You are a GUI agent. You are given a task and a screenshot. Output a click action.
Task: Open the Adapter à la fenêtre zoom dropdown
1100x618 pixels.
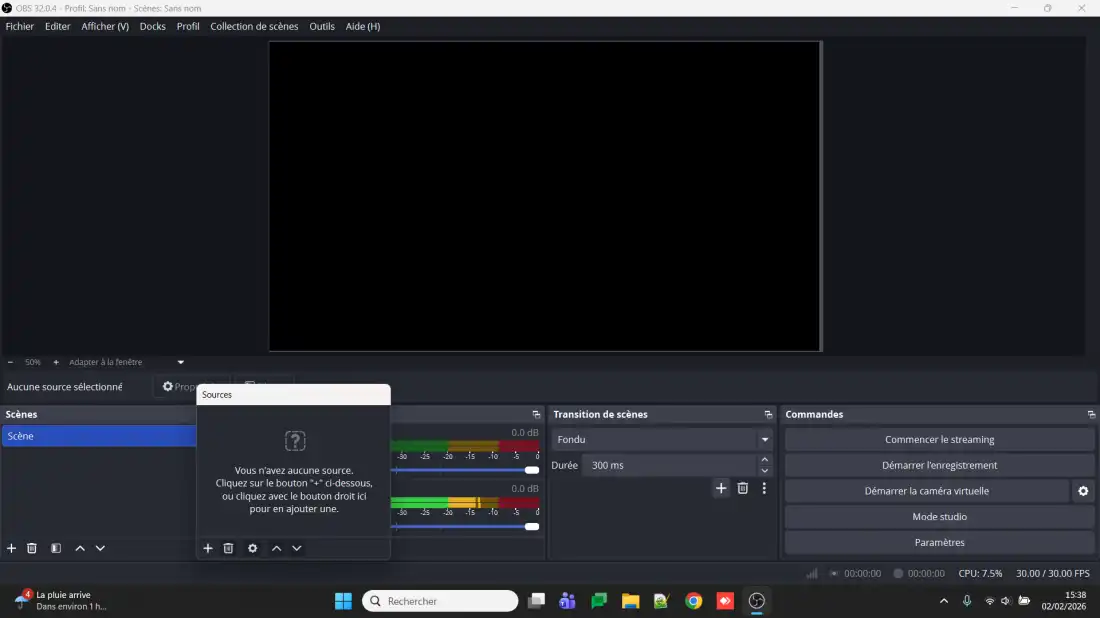[x=181, y=362]
